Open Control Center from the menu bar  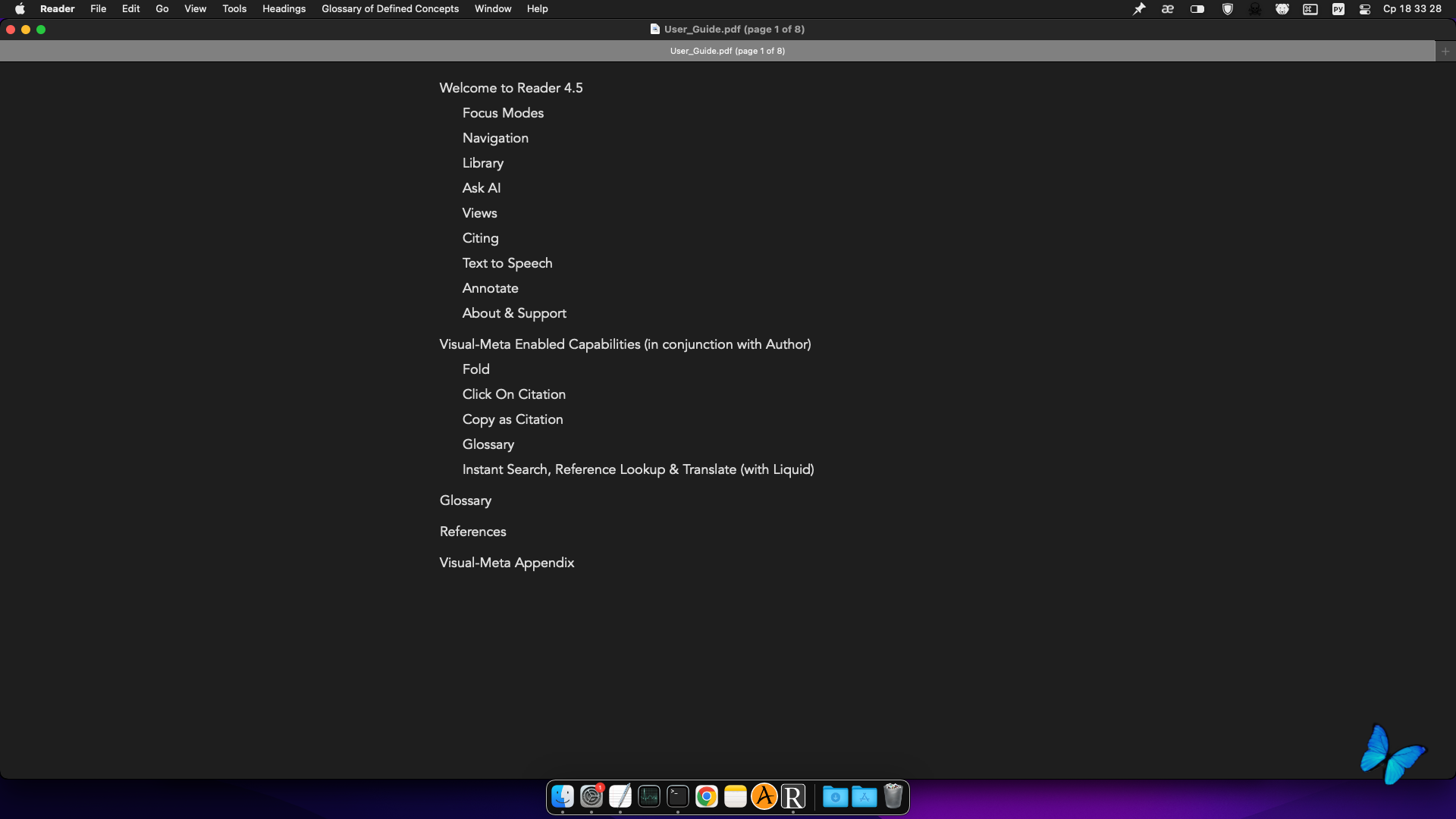point(1365,9)
